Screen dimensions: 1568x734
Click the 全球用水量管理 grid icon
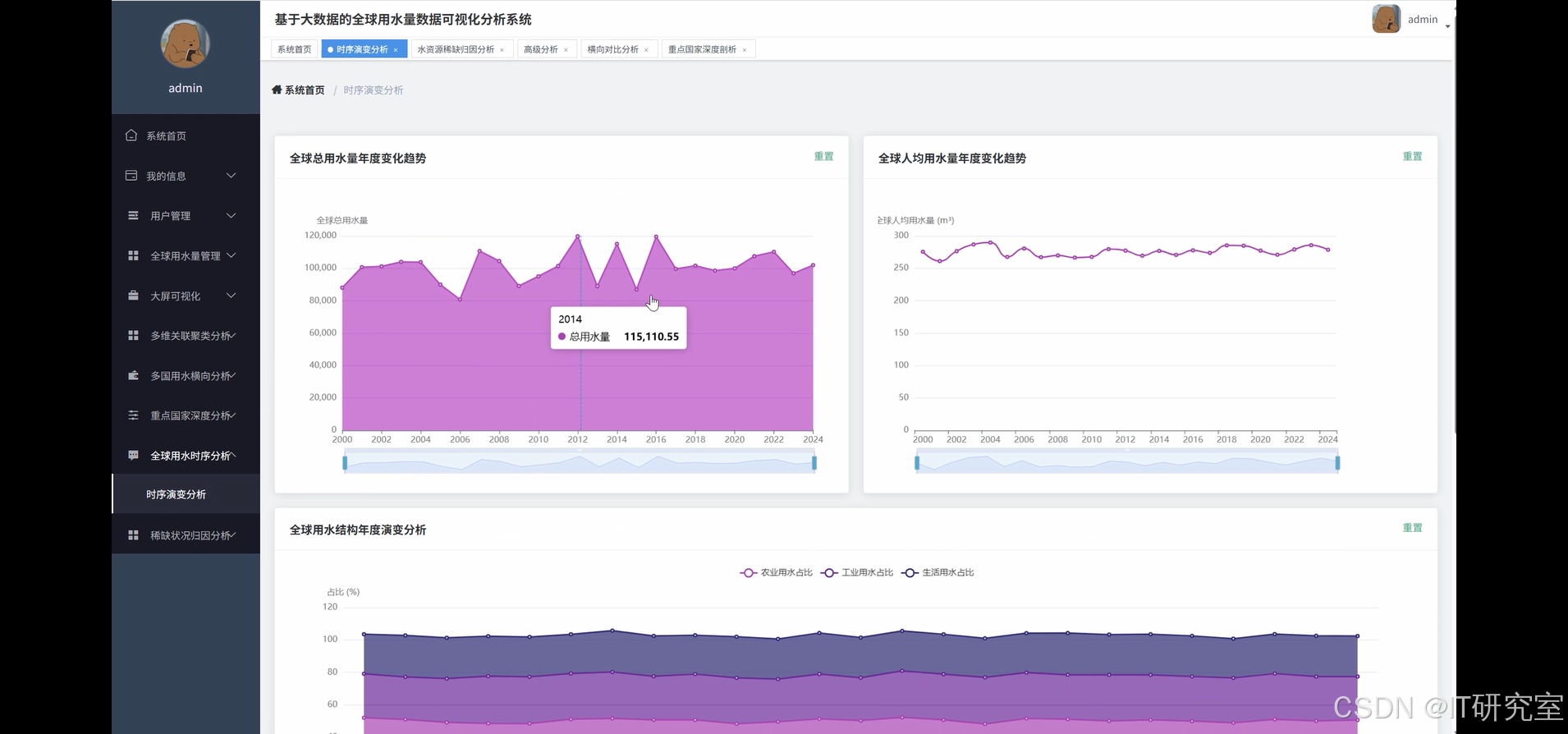pos(133,255)
